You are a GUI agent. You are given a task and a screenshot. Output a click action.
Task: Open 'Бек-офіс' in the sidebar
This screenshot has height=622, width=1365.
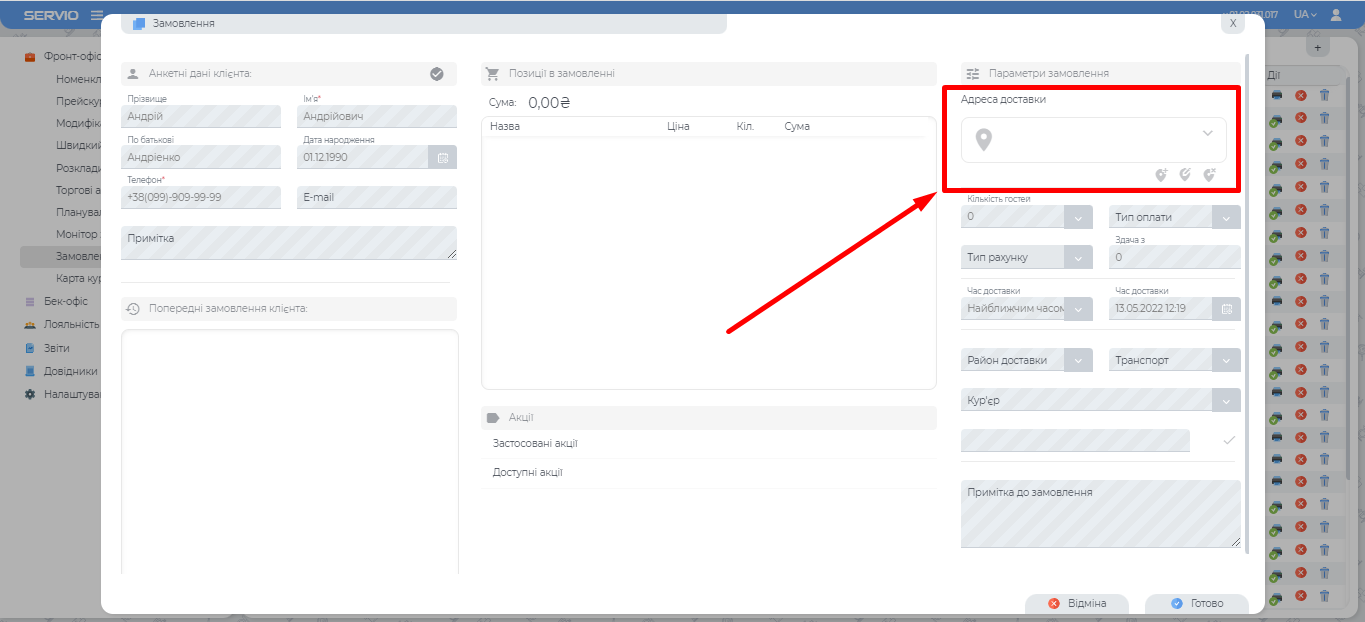65,301
